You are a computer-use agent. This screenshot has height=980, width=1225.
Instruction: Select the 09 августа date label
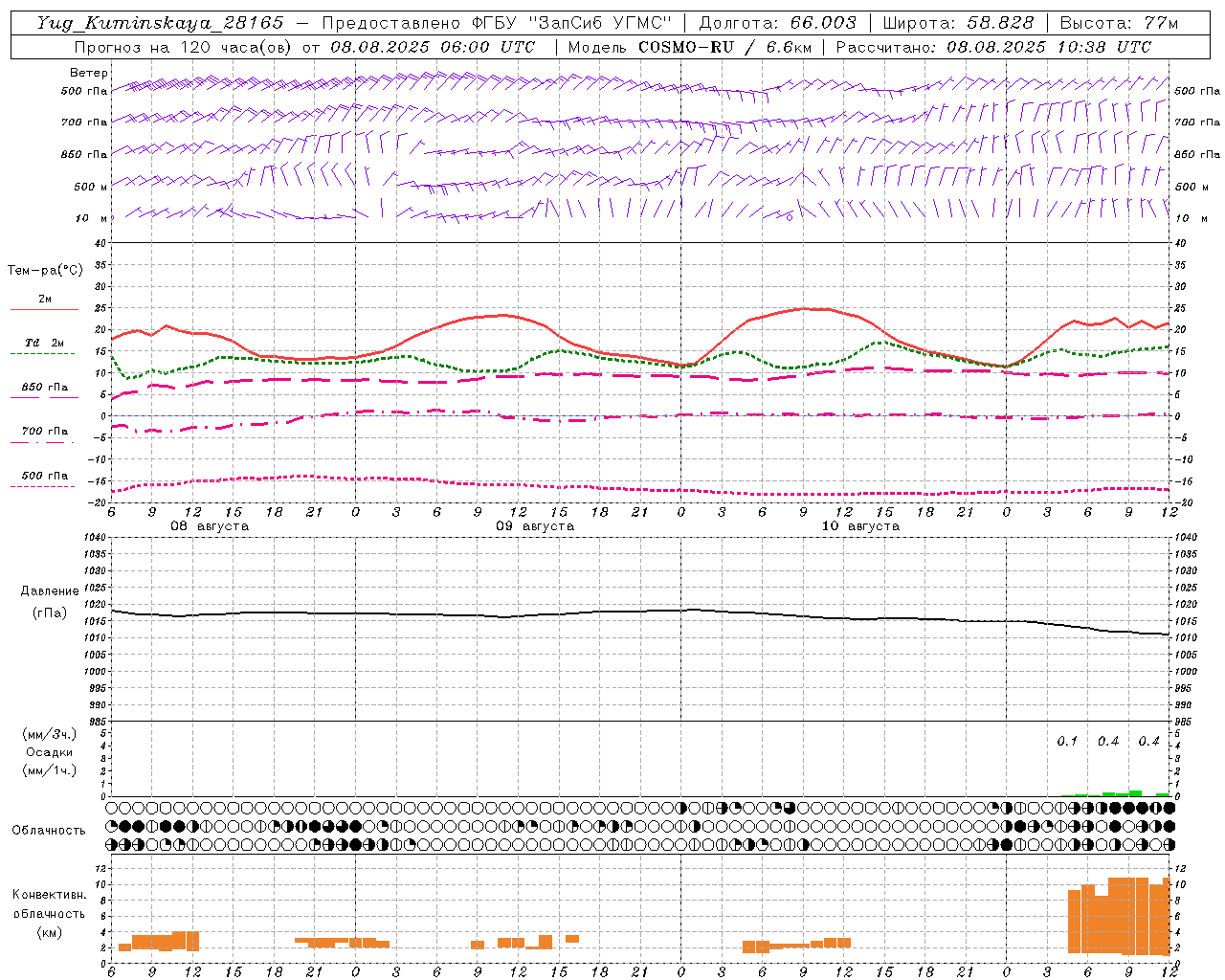pos(535,526)
